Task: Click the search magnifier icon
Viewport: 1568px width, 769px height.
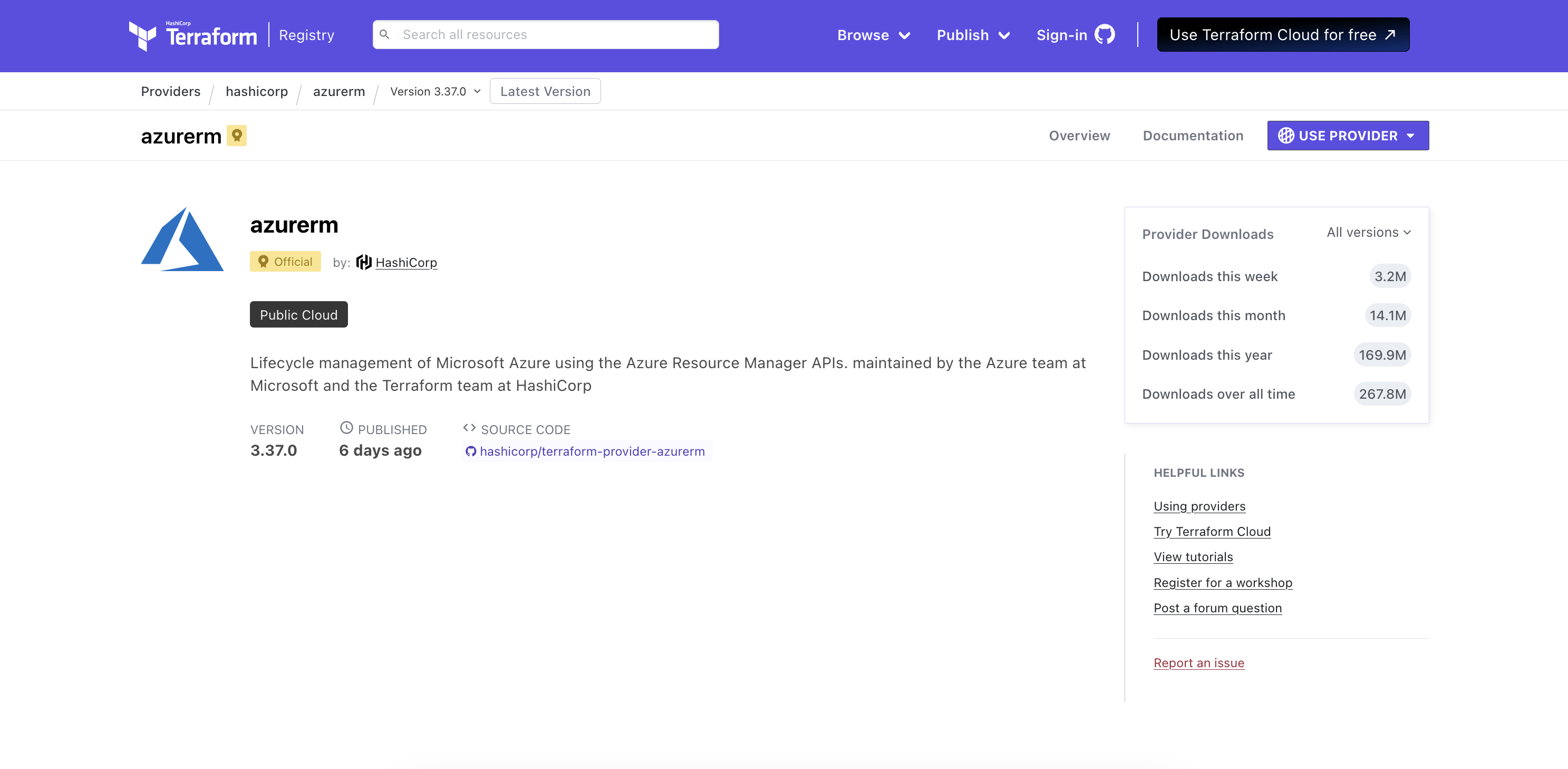Action: click(385, 35)
